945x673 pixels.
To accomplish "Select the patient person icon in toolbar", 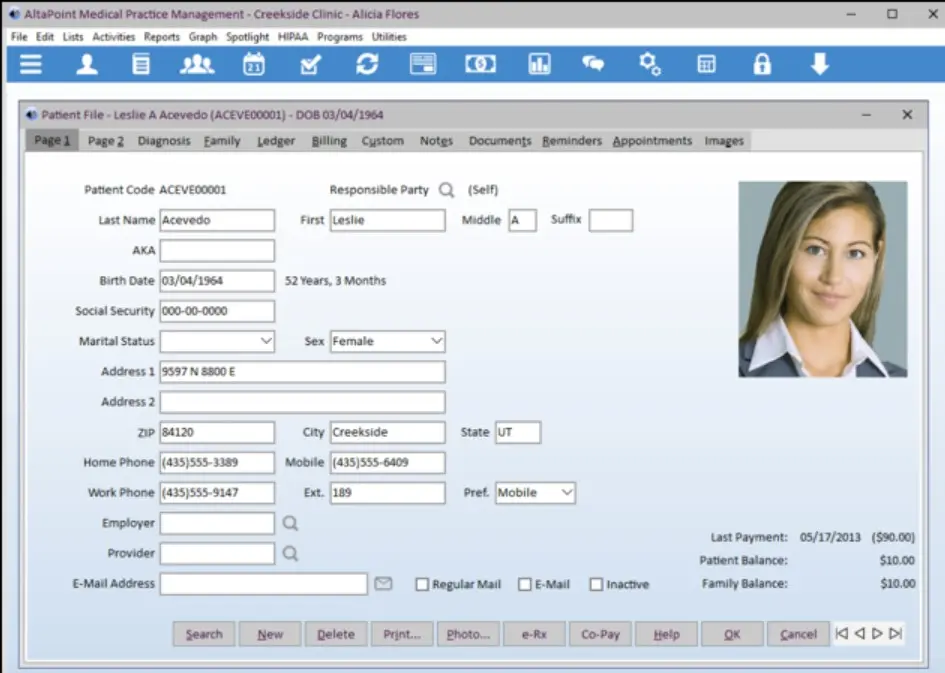I will (86, 63).
